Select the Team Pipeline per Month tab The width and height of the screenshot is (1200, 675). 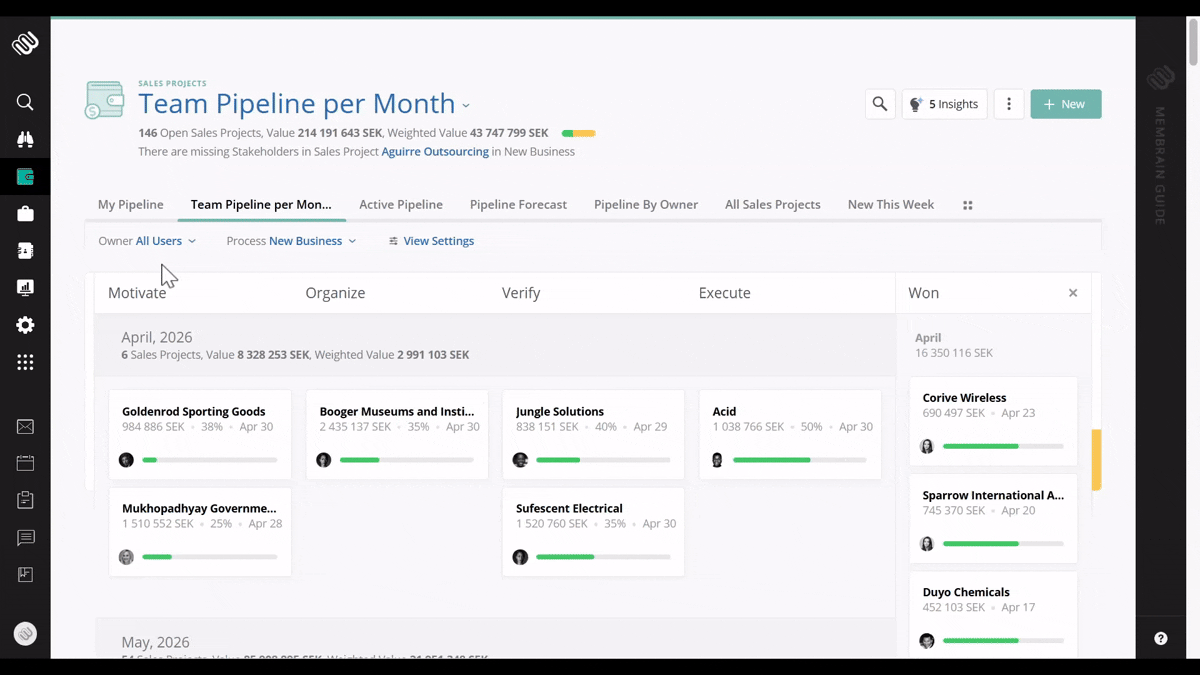pos(261,204)
